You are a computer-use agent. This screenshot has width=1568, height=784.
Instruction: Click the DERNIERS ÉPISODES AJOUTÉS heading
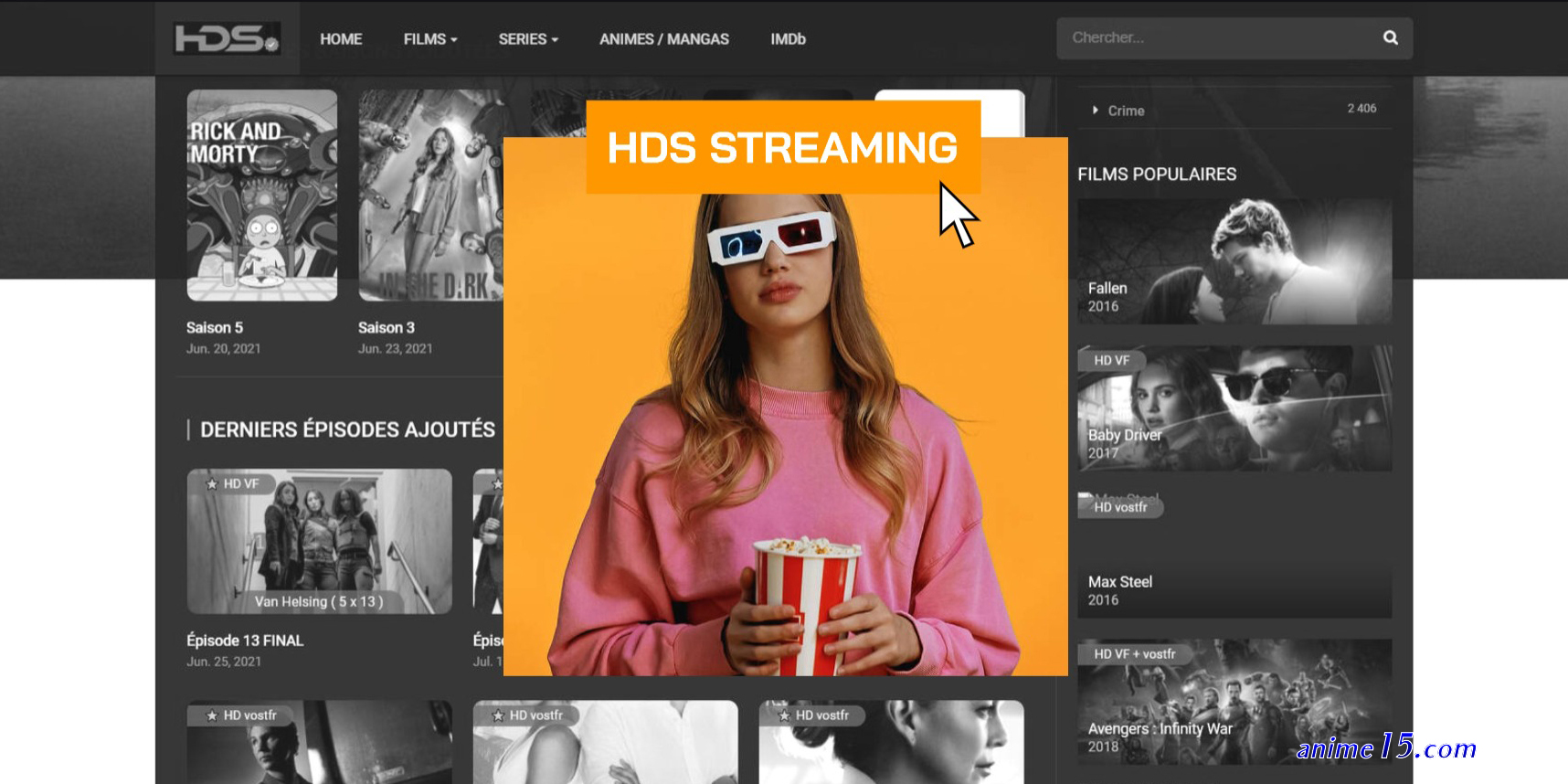tap(347, 429)
